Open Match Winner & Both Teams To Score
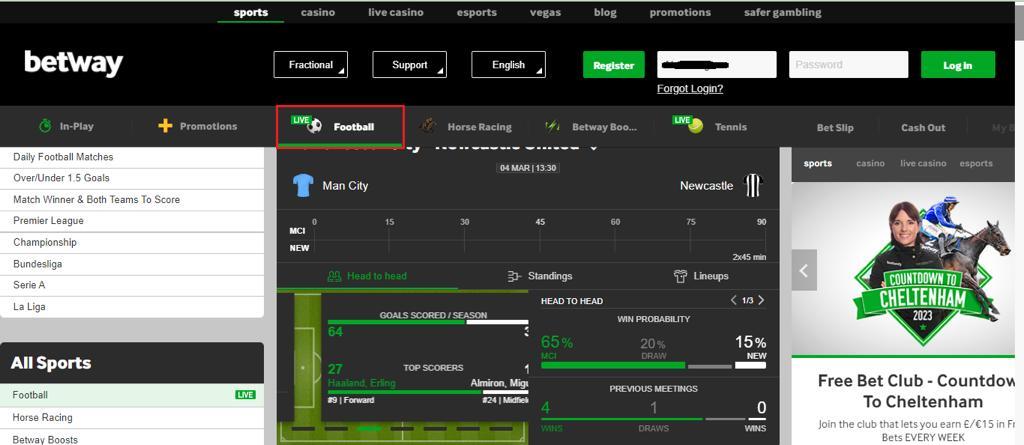 point(131,199)
